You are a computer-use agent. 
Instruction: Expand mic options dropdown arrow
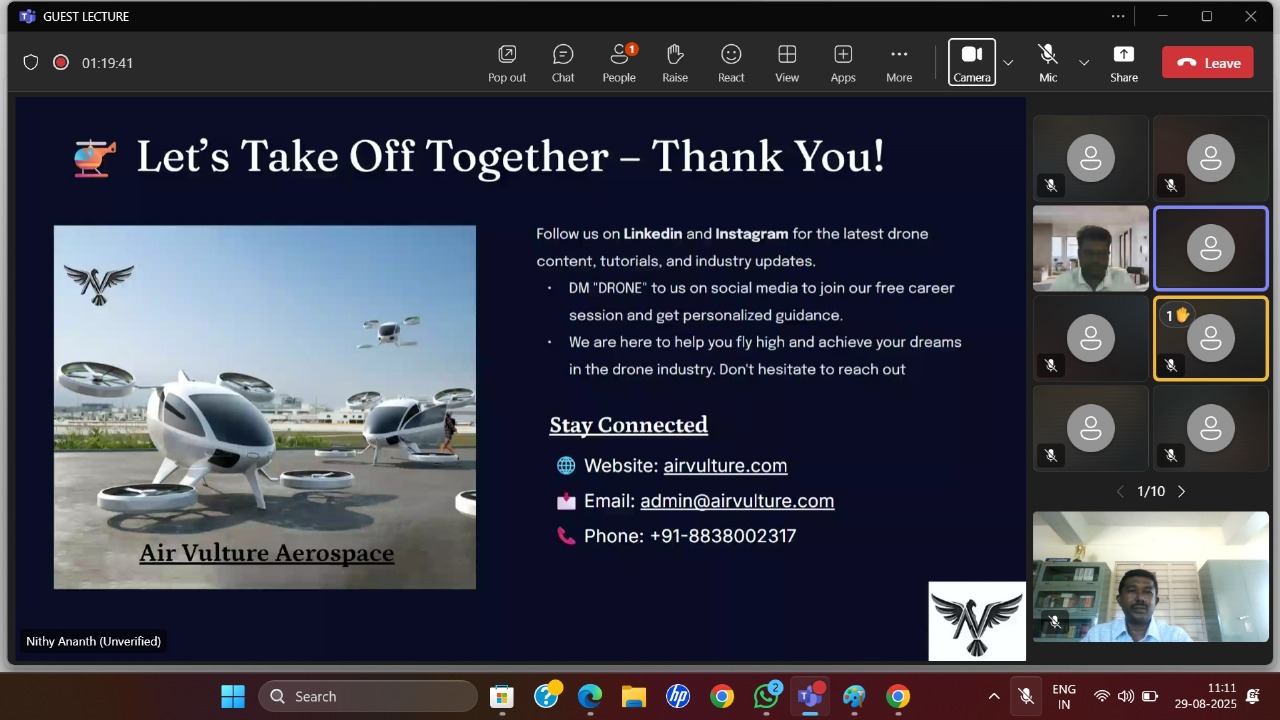[x=1084, y=63]
